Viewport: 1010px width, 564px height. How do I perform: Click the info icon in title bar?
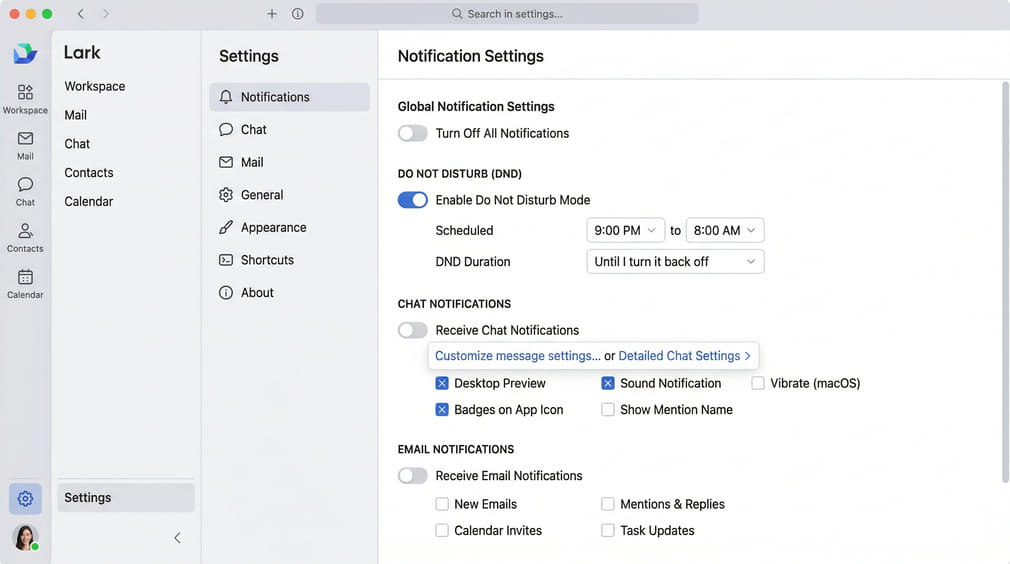tap(298, 14)
